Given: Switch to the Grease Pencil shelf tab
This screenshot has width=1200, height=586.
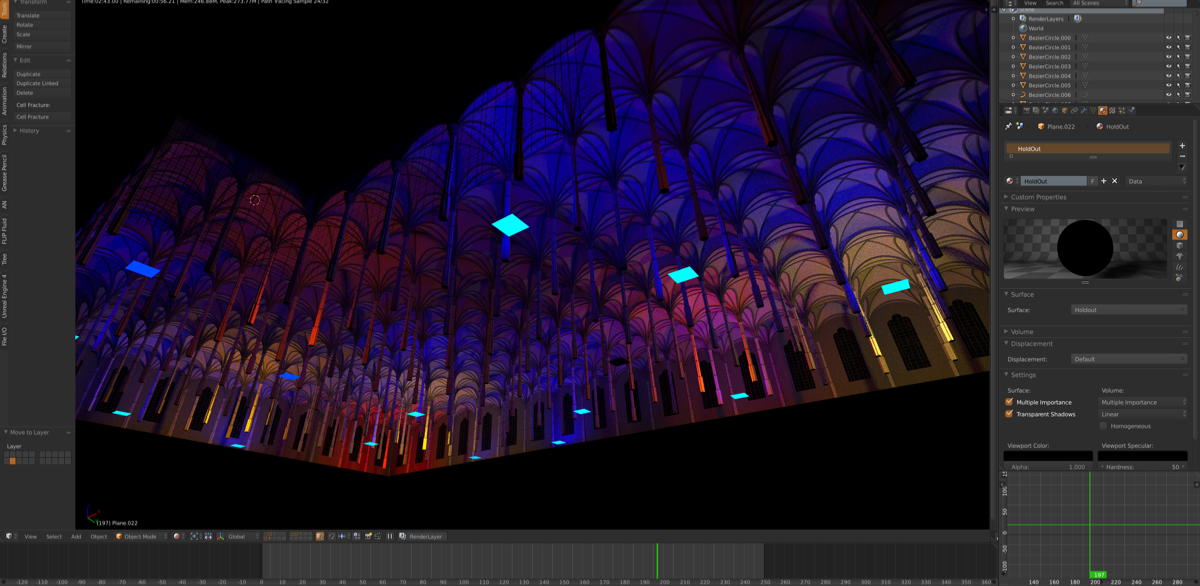Looking at the screenshot, I should coord(4,172).
